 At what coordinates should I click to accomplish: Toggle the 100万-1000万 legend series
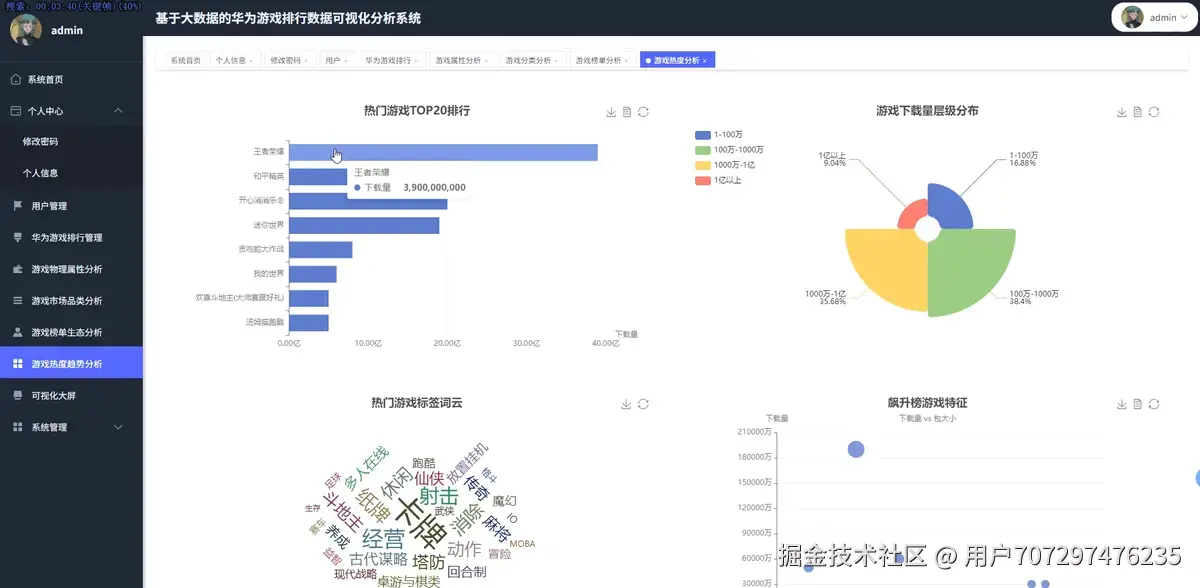click(727, 150)
